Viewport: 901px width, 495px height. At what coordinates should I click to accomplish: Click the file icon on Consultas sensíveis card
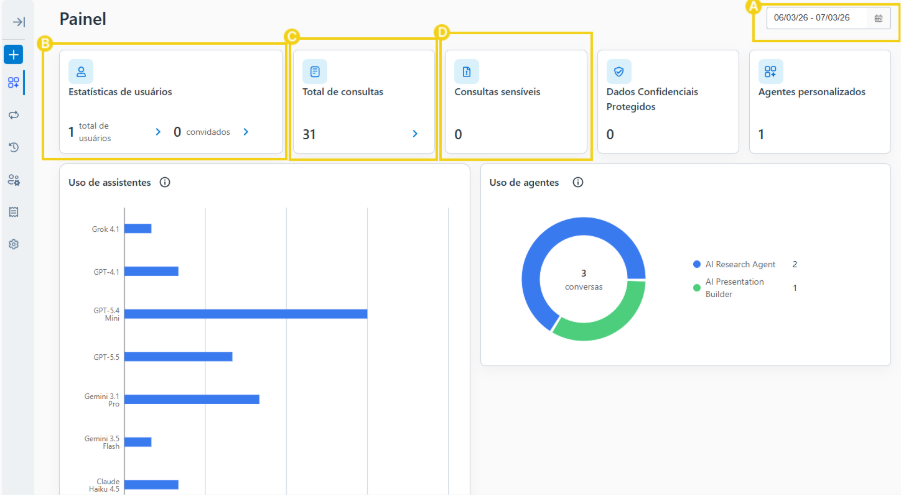click(x=467, y=71)
